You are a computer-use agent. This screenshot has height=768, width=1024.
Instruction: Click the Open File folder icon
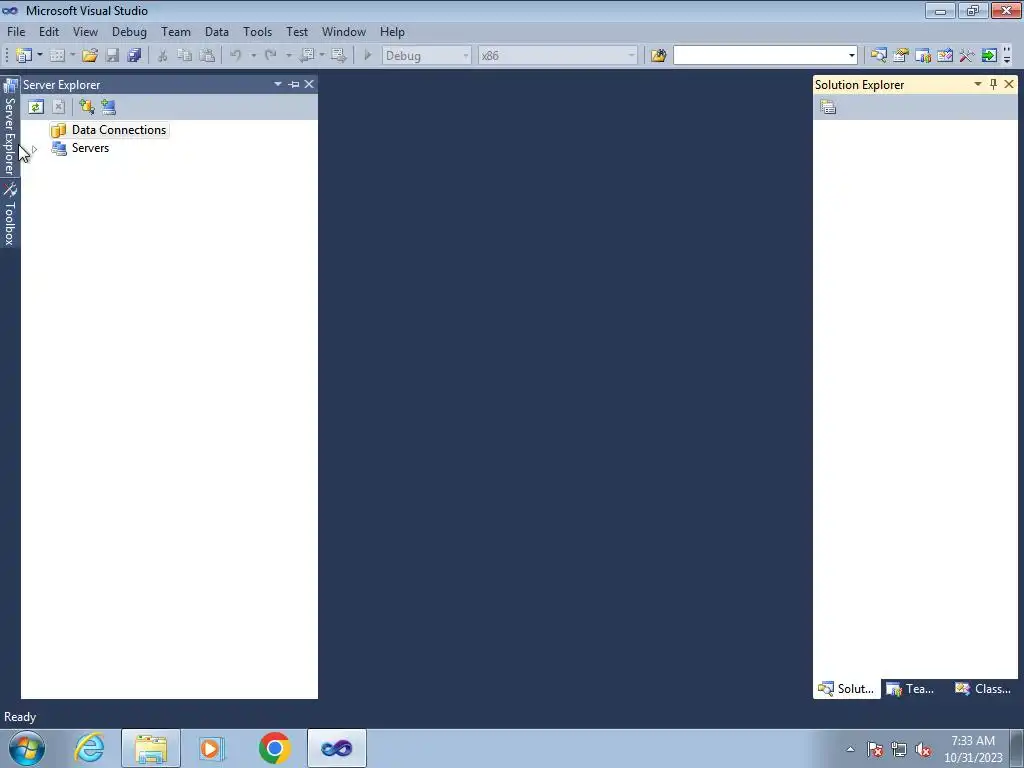click(89, 56)
